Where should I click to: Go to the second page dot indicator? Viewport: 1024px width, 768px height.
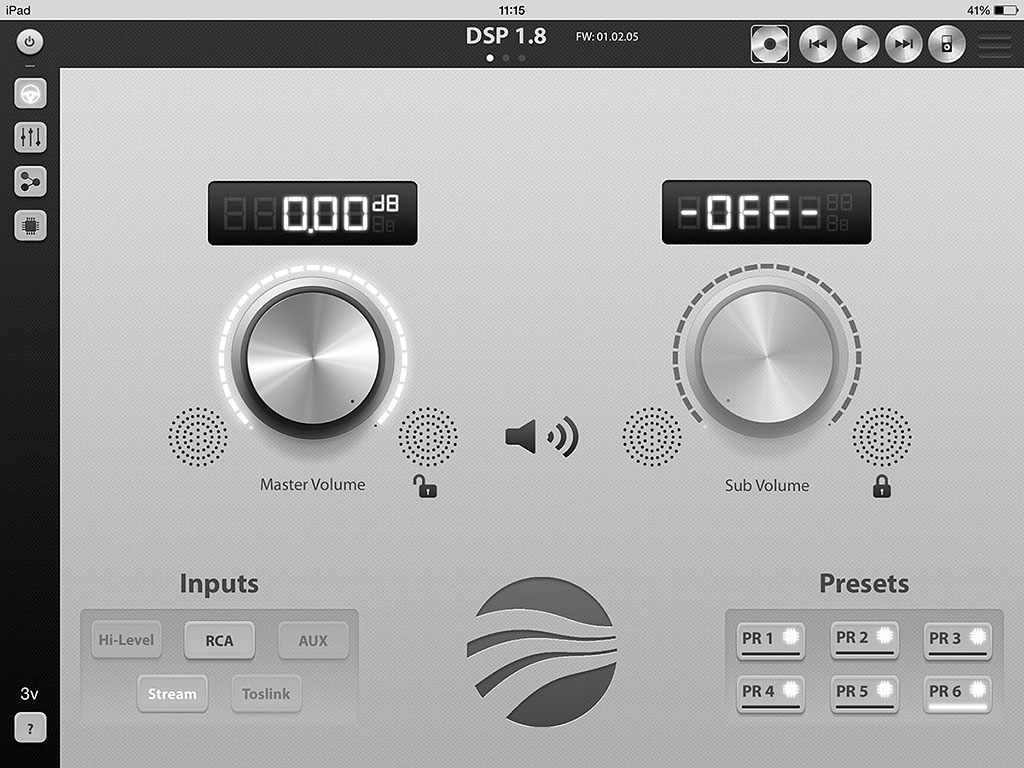pyautogui.click(x=506, y=58)
